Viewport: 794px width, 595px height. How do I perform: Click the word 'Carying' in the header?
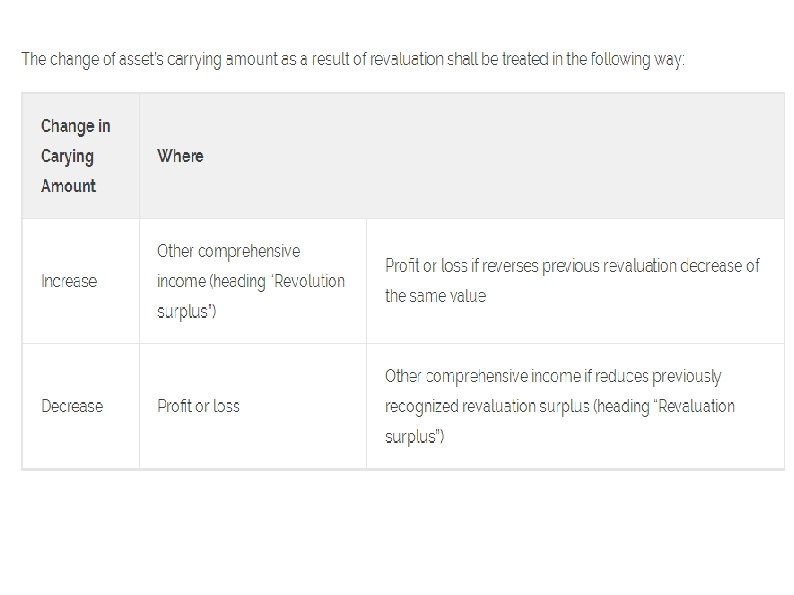[68, 156]
